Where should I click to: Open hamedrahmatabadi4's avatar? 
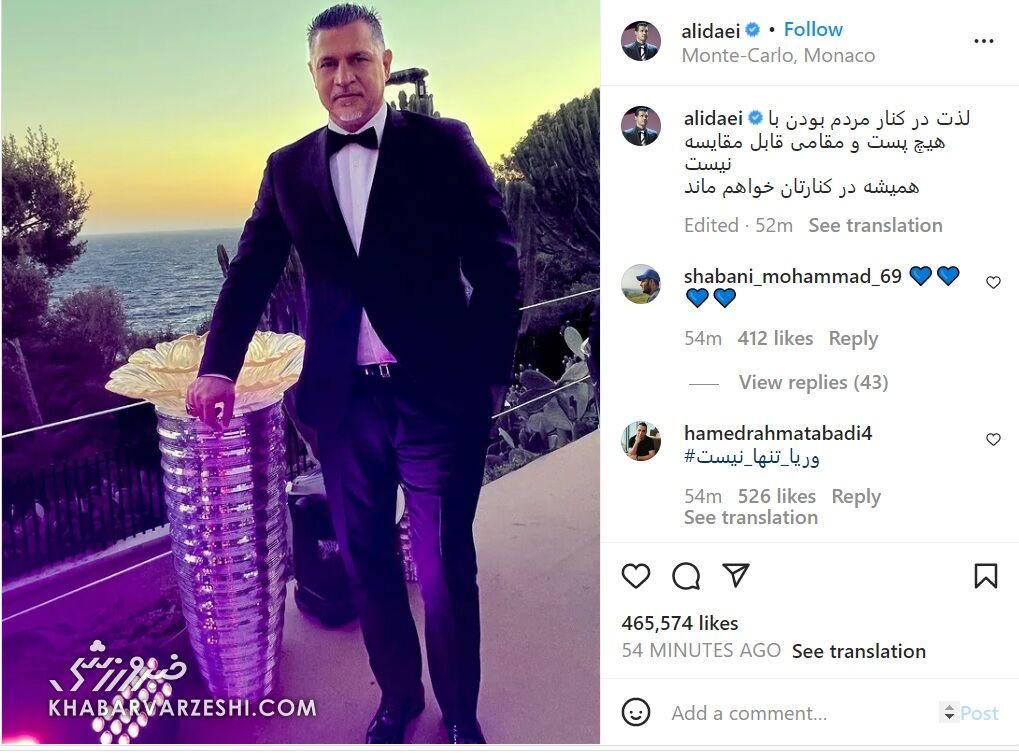(x=641, y=441)
